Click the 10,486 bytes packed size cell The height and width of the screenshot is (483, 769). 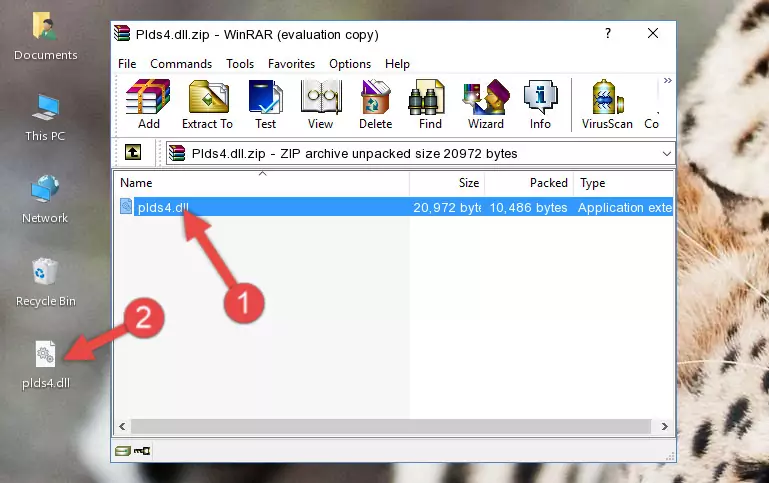coord(528,207)
